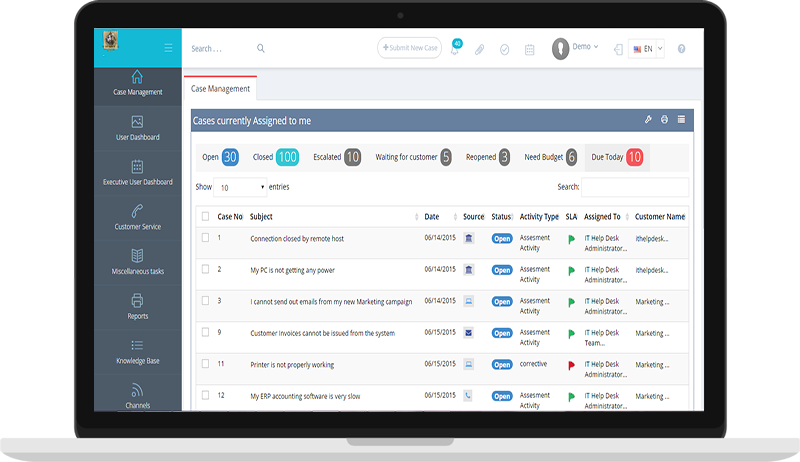Select checkbox for case 11
The image size is (800, 462).
tap(205, 364)
